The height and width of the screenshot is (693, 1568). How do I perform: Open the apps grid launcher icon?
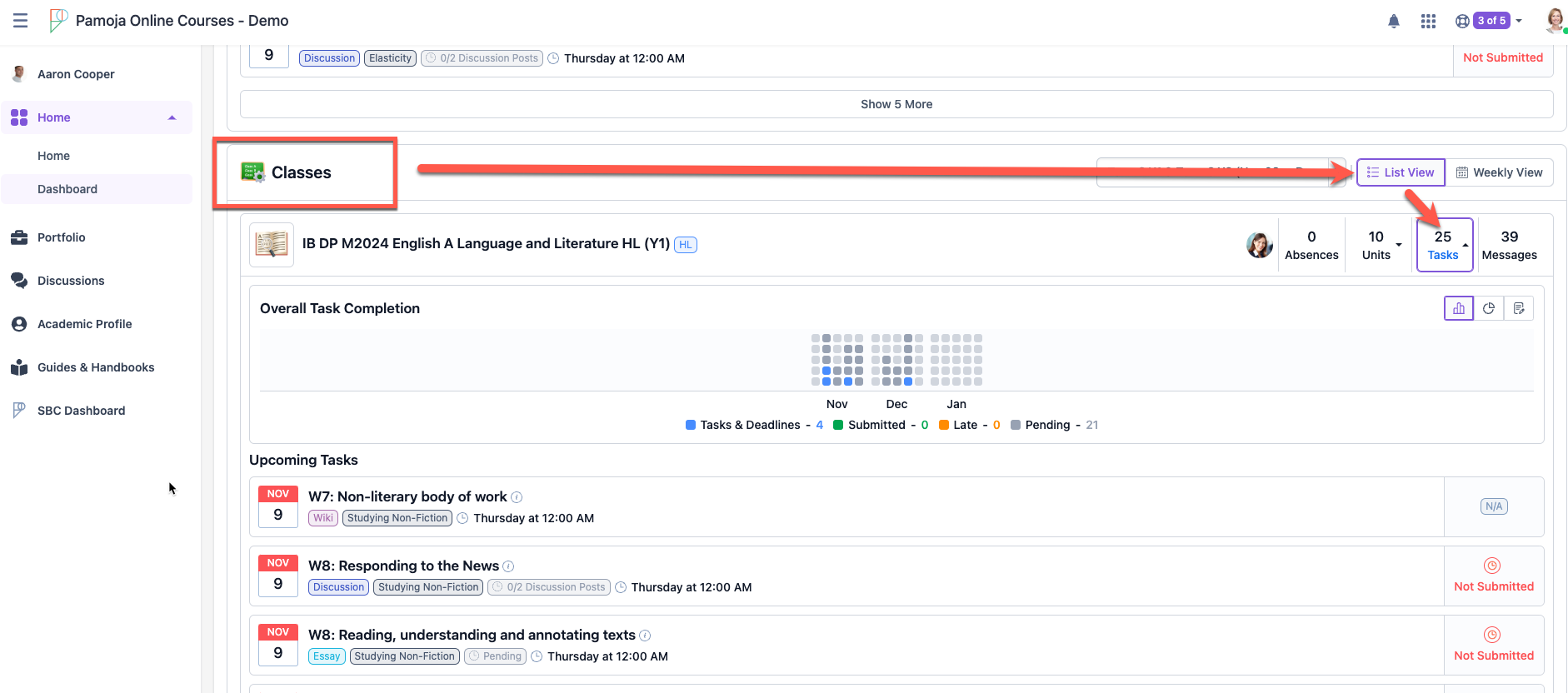(1428, 21)
